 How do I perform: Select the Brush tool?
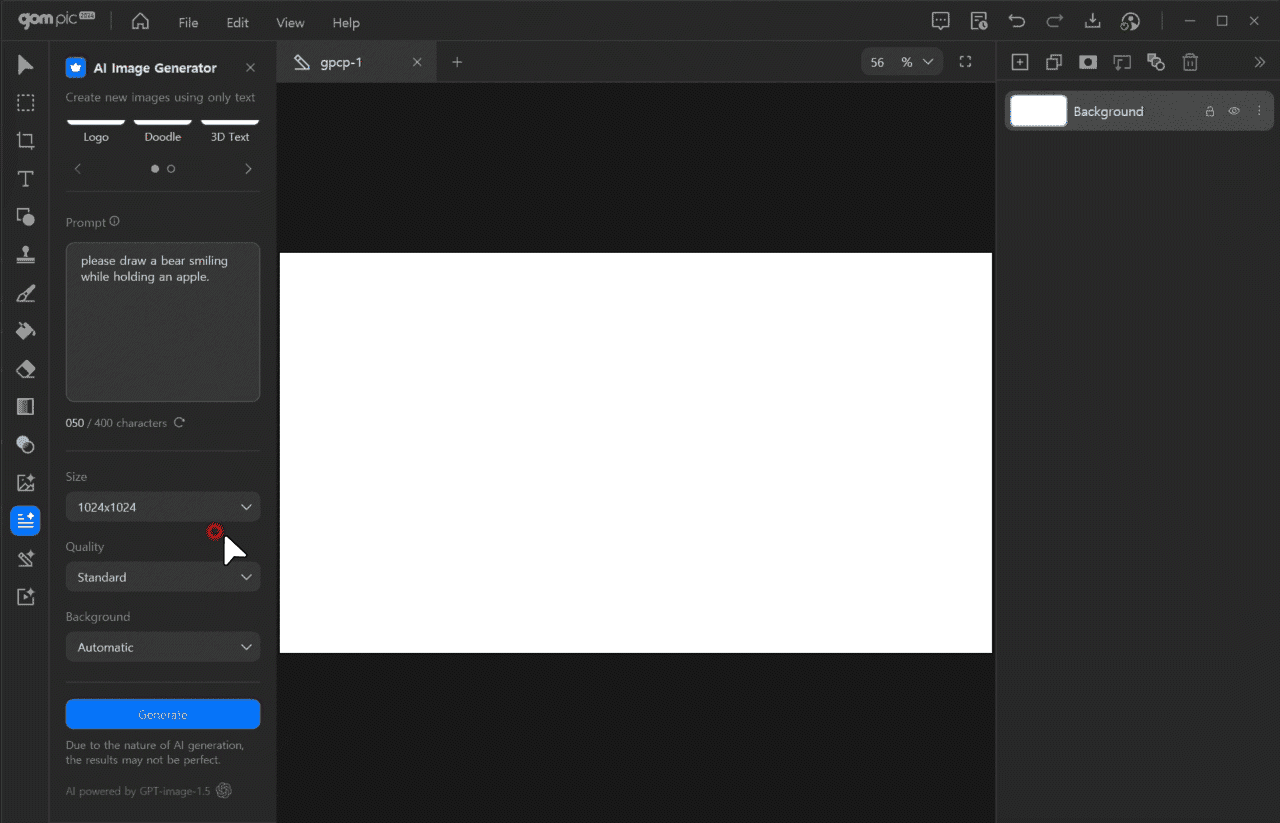pyautogui.click(x=25, y=293)
